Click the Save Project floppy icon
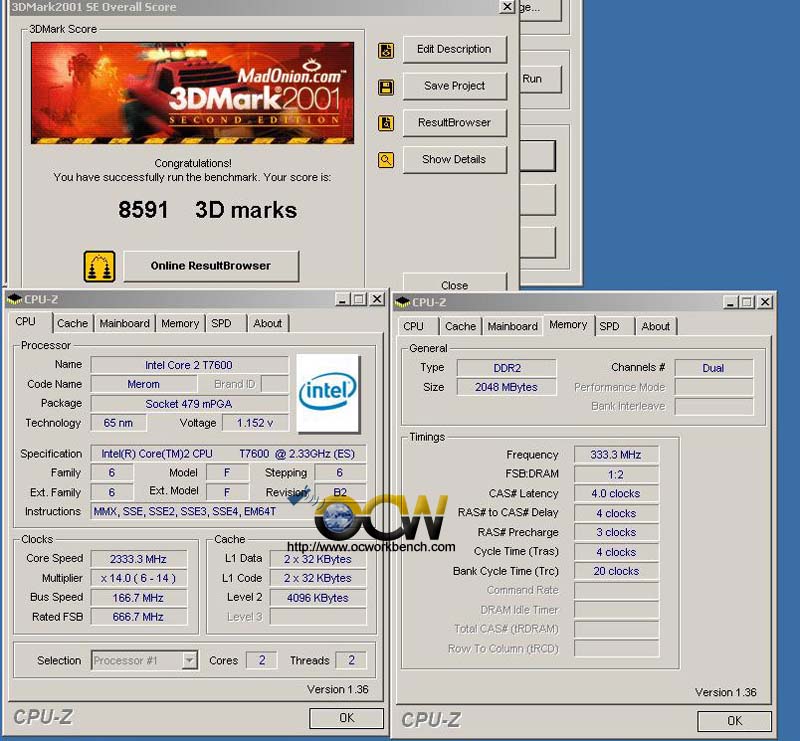The height and width of the screenshot is (741, 800). pos(386,87)
